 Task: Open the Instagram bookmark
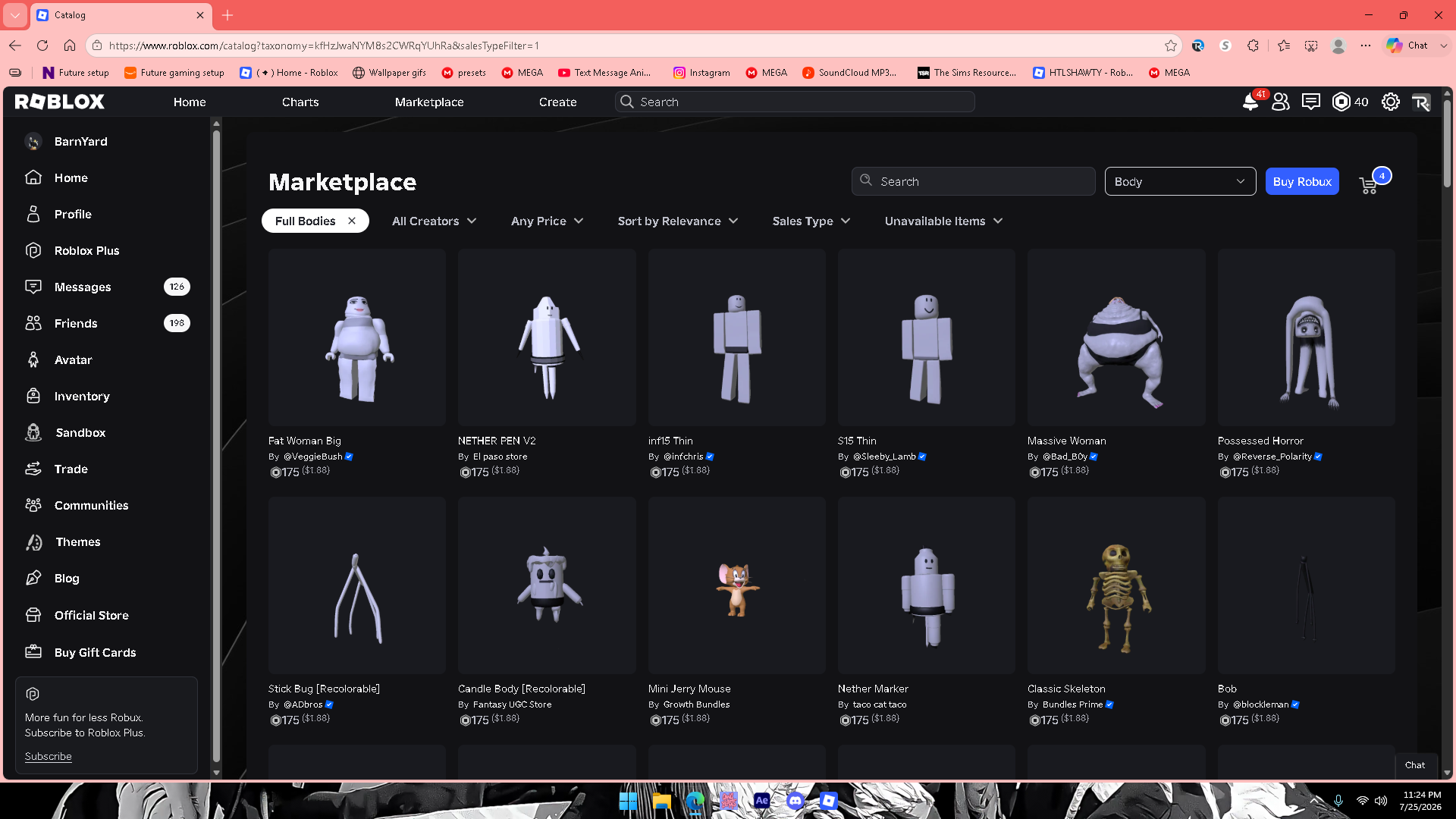pyautogui.click(x=701, y=73)
